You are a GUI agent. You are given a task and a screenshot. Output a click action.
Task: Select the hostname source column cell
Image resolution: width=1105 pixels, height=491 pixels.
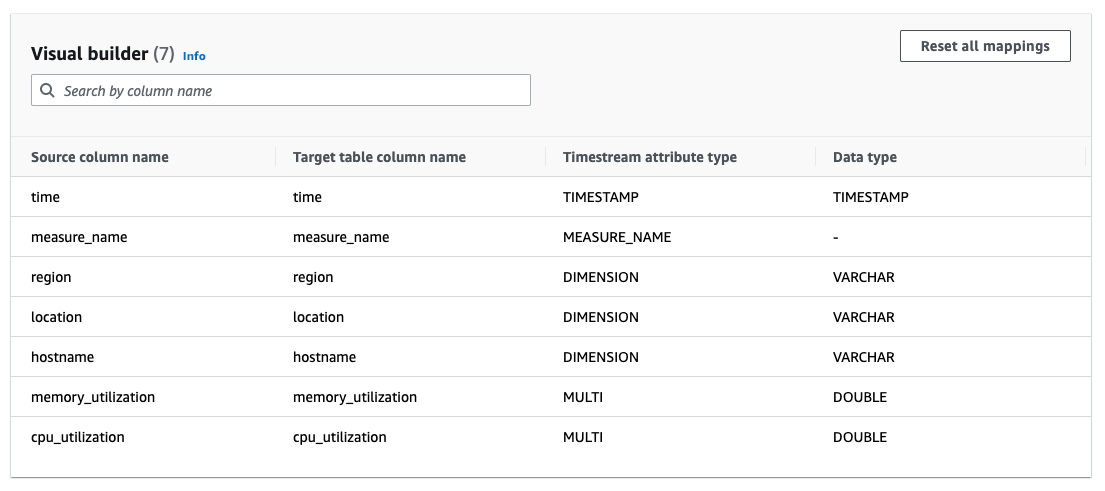click(x=62, y=357)
